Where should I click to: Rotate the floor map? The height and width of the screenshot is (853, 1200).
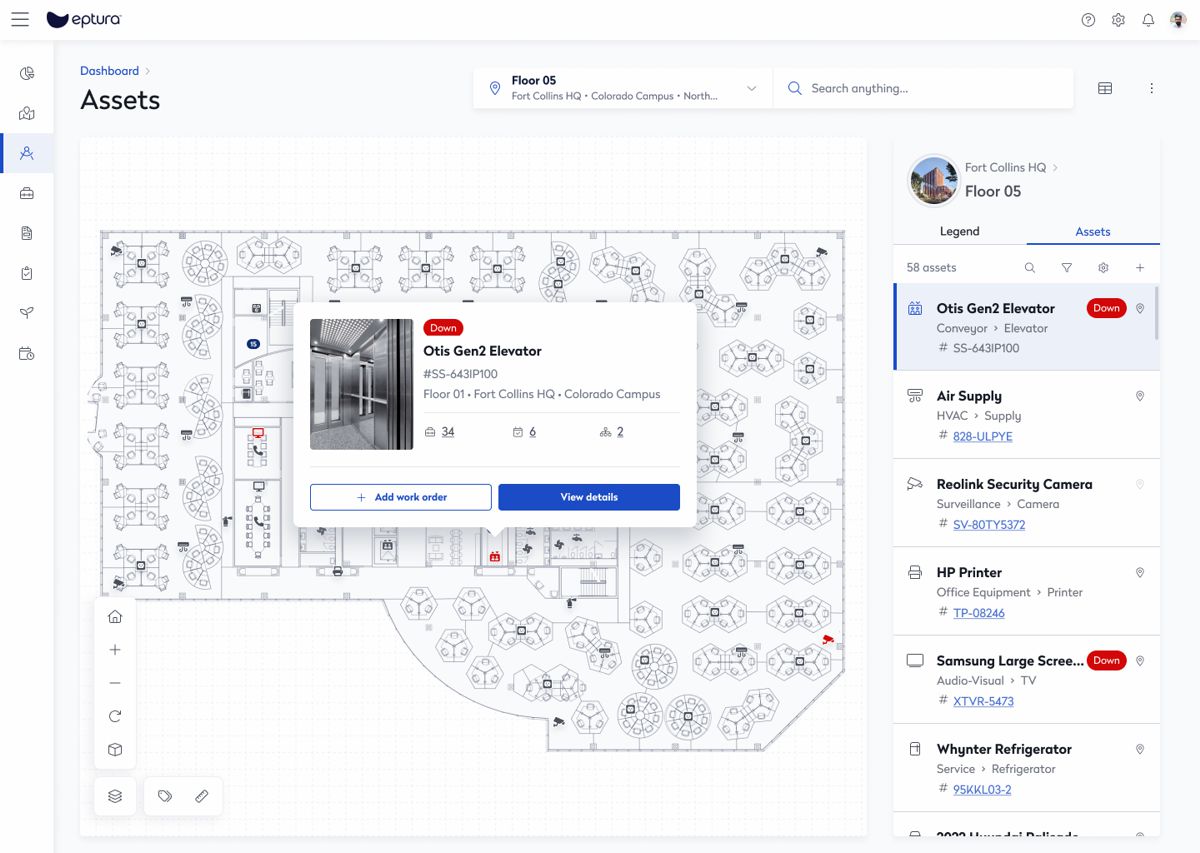point(115,716)
